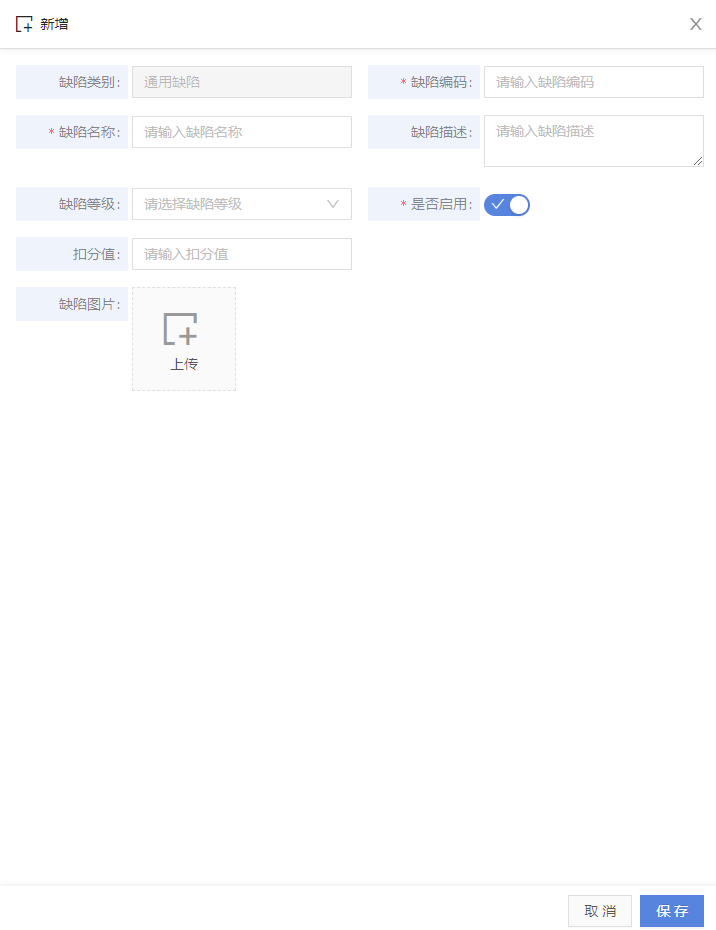Save the form with 保存
Image resolution: width=716 pixels, height=930 pixels.
click(x=672, y=911)
